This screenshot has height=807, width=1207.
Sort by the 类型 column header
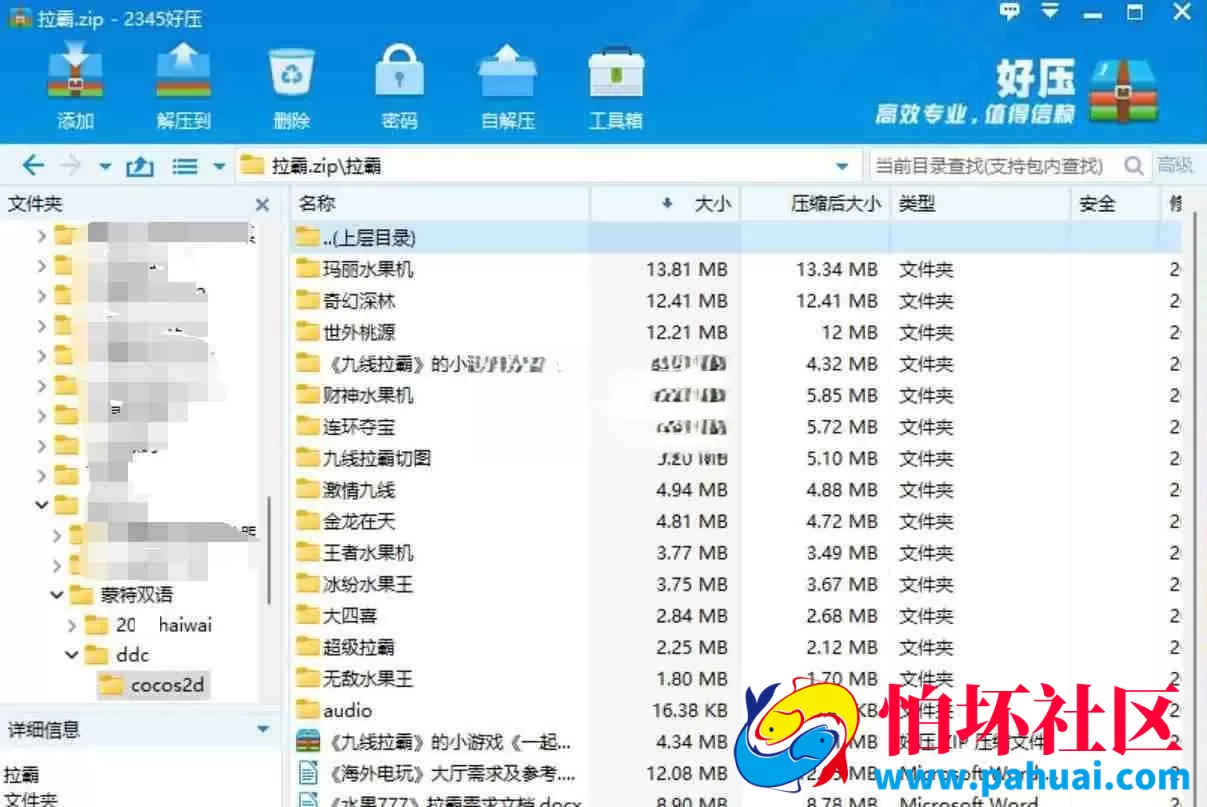click(980, 204)
